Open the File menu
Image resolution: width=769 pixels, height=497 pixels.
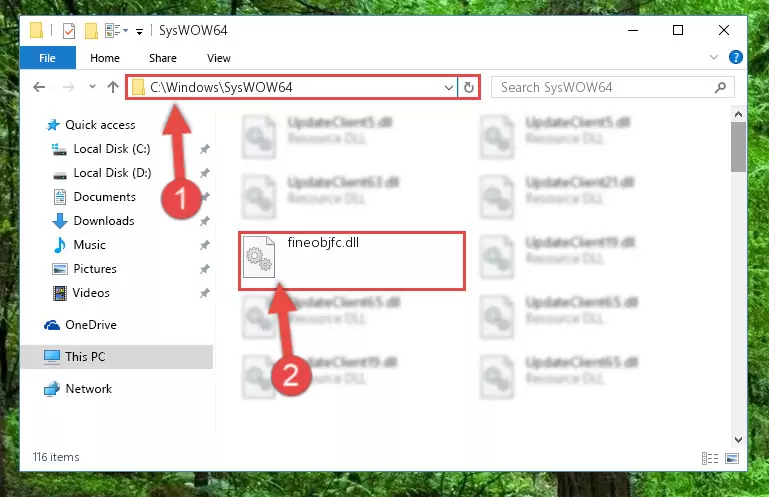[48, 58]
